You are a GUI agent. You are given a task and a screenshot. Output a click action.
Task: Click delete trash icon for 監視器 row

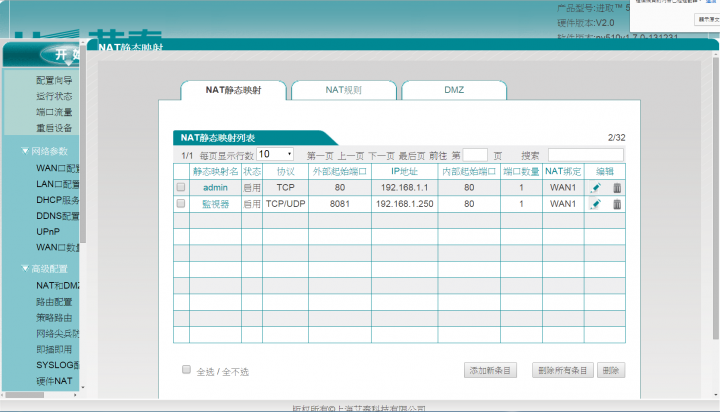(x=617, y=204)
